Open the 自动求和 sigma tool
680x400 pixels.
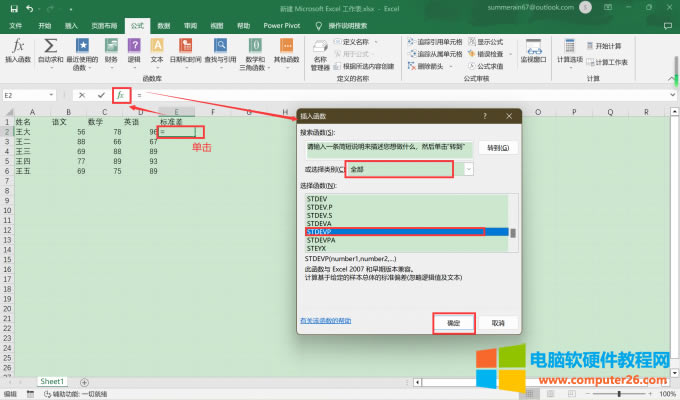coord(50,50)
